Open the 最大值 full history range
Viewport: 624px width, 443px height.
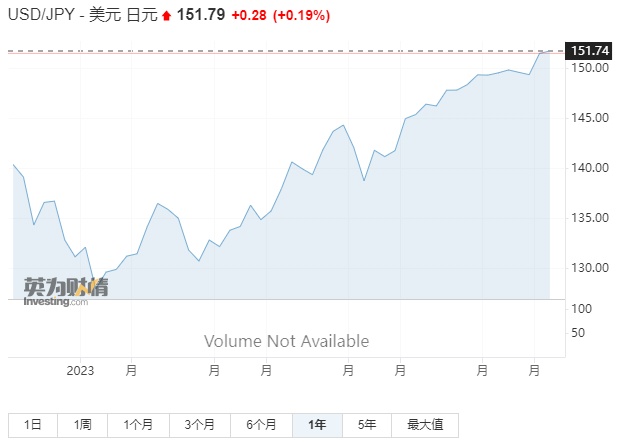(425, 424)
